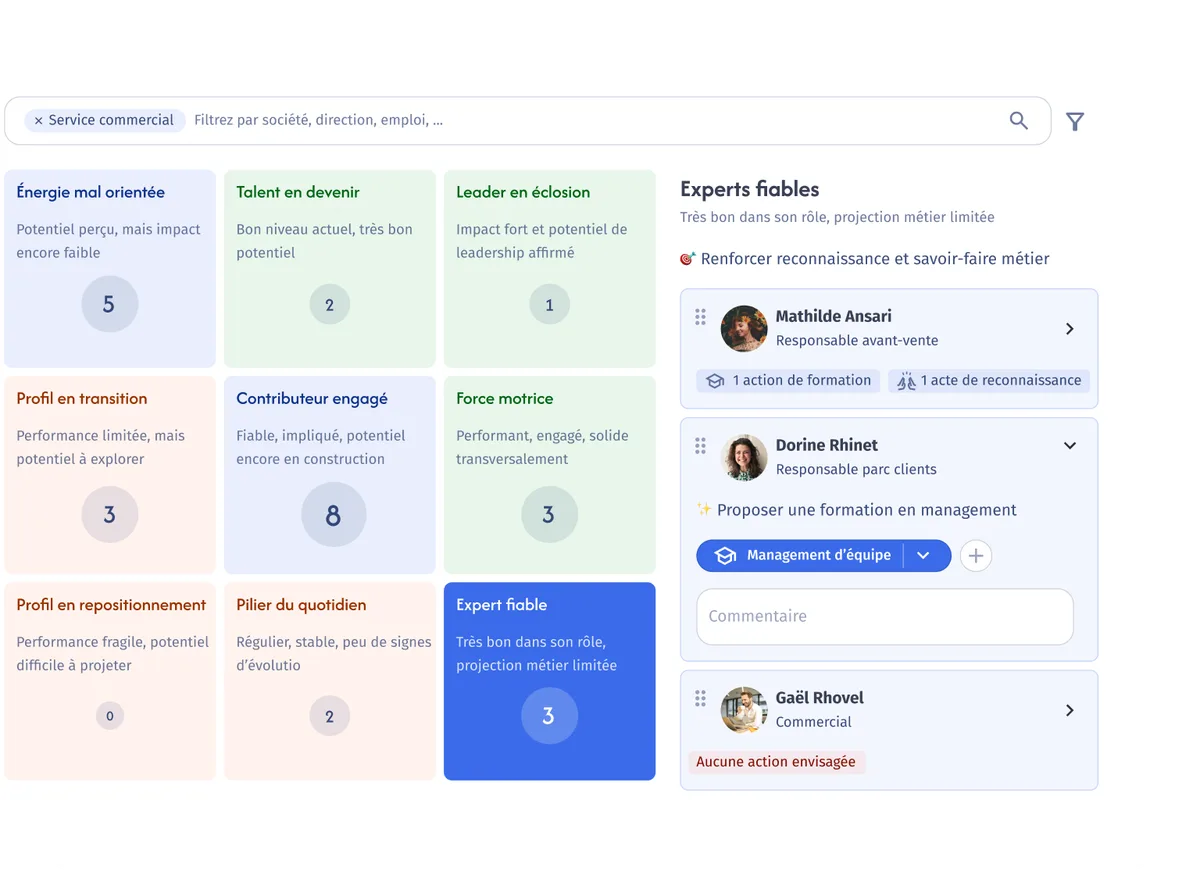Click the 1 acte de reconnaissance tag
Image resolution: width=1200 pixels, height=872 pixels.
(x=989, y=381)
